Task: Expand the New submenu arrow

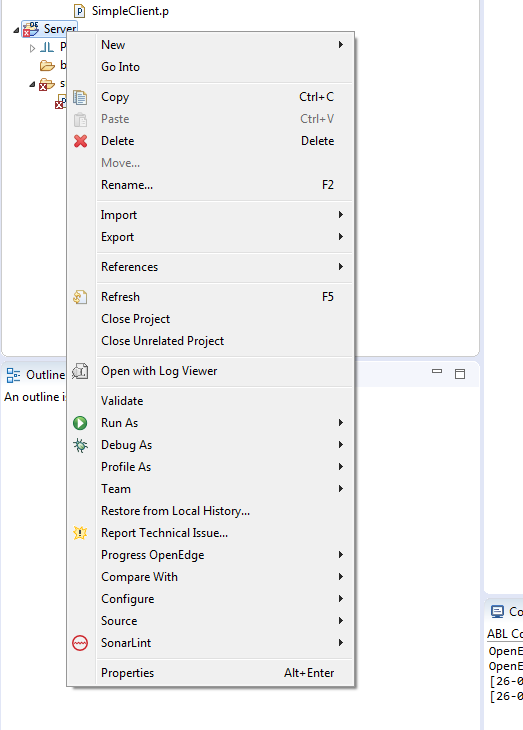Action: click(x=341, y=45)
